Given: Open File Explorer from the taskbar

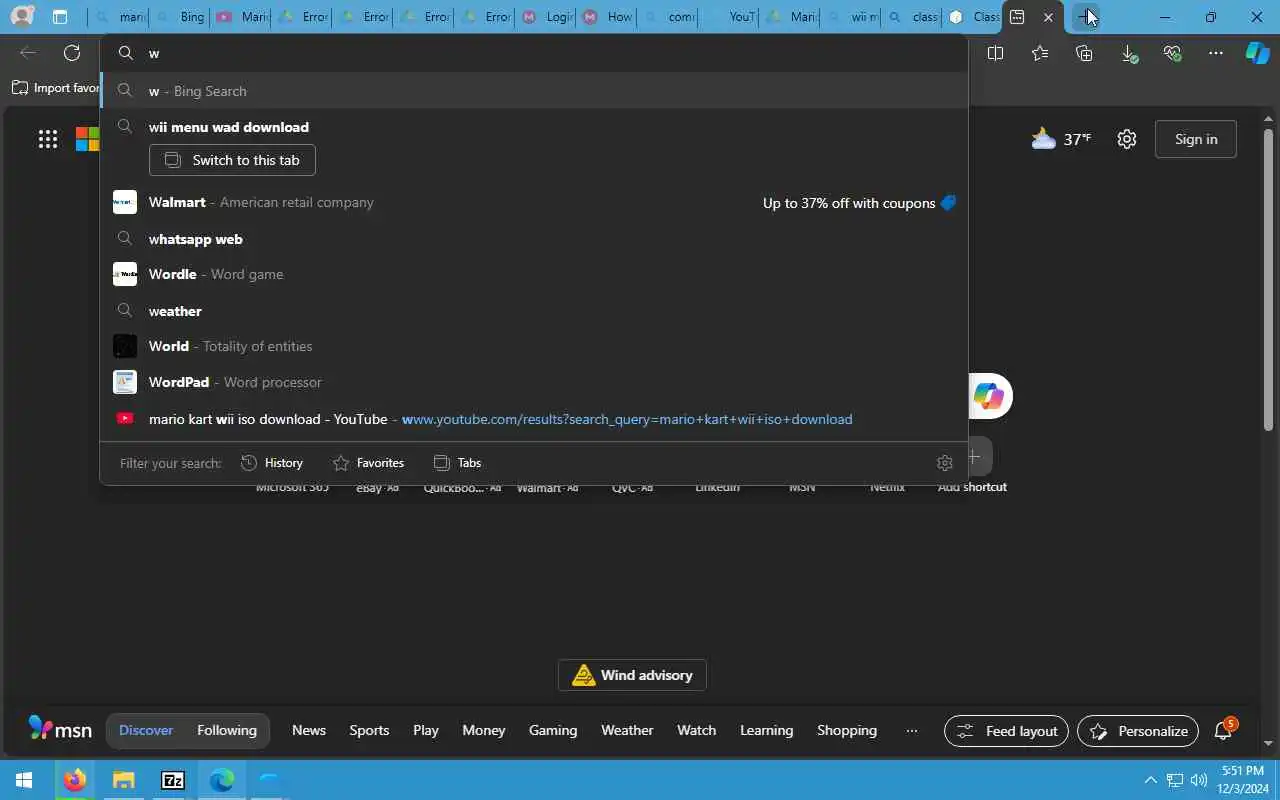Looking at the screenshot, I should 123,780.
